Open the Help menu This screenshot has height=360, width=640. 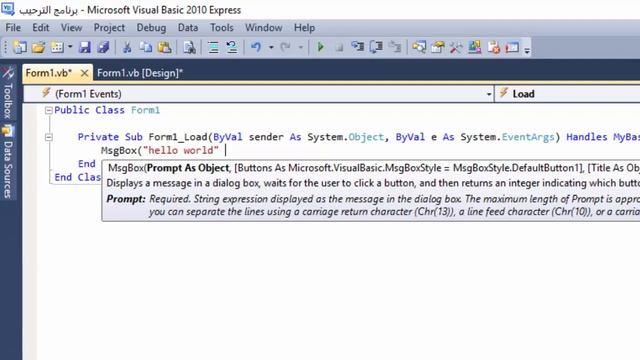coord(304,28)
